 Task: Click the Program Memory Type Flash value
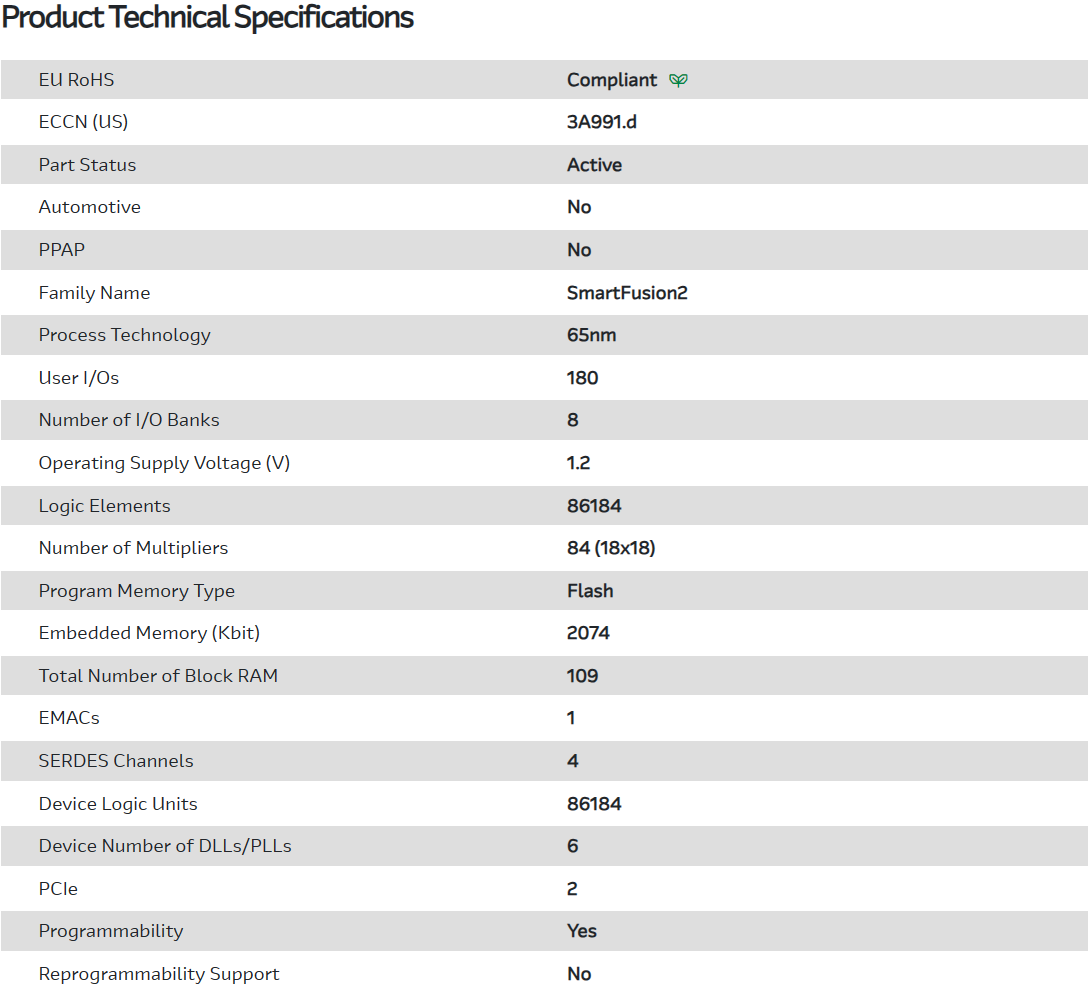[590, 591]
